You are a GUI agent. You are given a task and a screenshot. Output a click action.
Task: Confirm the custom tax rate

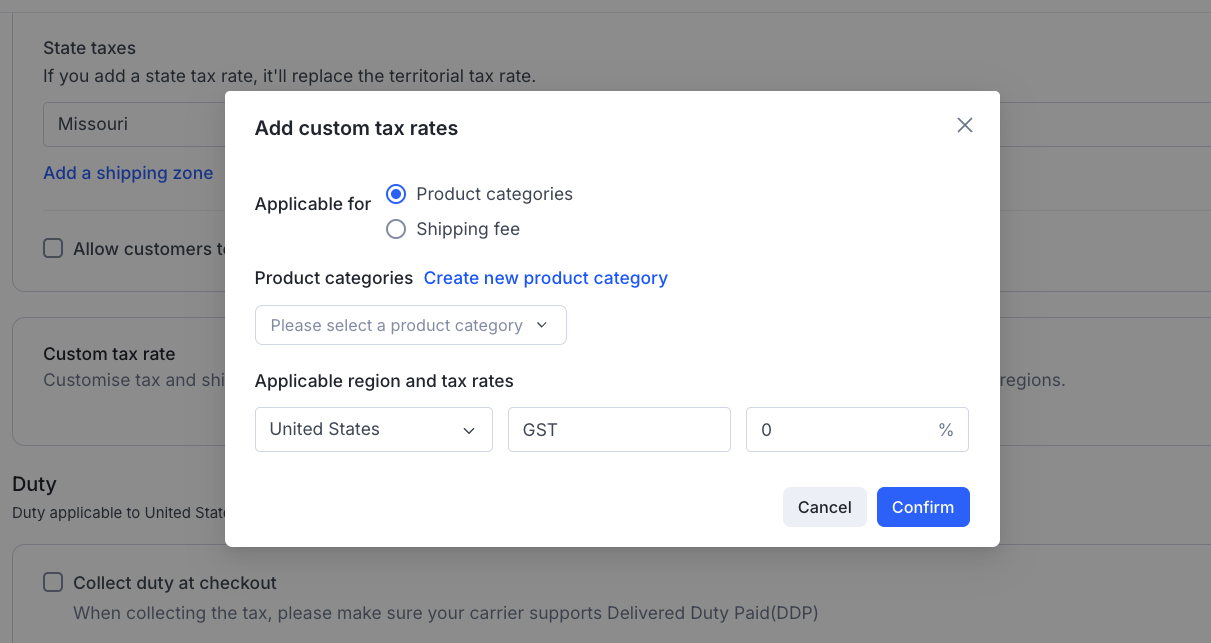(922, 507)
